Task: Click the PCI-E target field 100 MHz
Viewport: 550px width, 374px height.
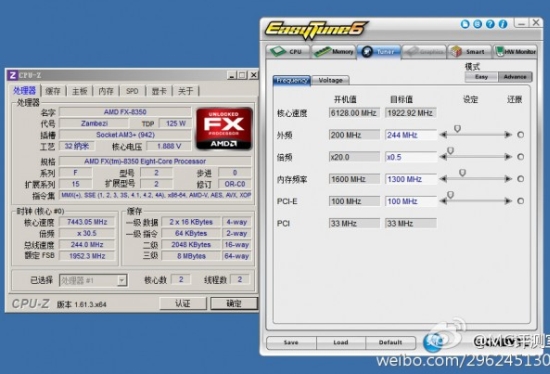Action: [x=411, y=201]
